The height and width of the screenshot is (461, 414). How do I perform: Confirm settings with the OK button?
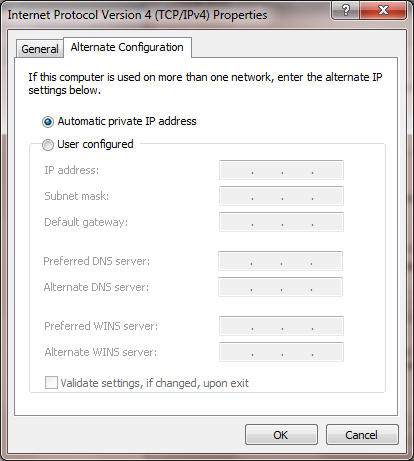281,435
